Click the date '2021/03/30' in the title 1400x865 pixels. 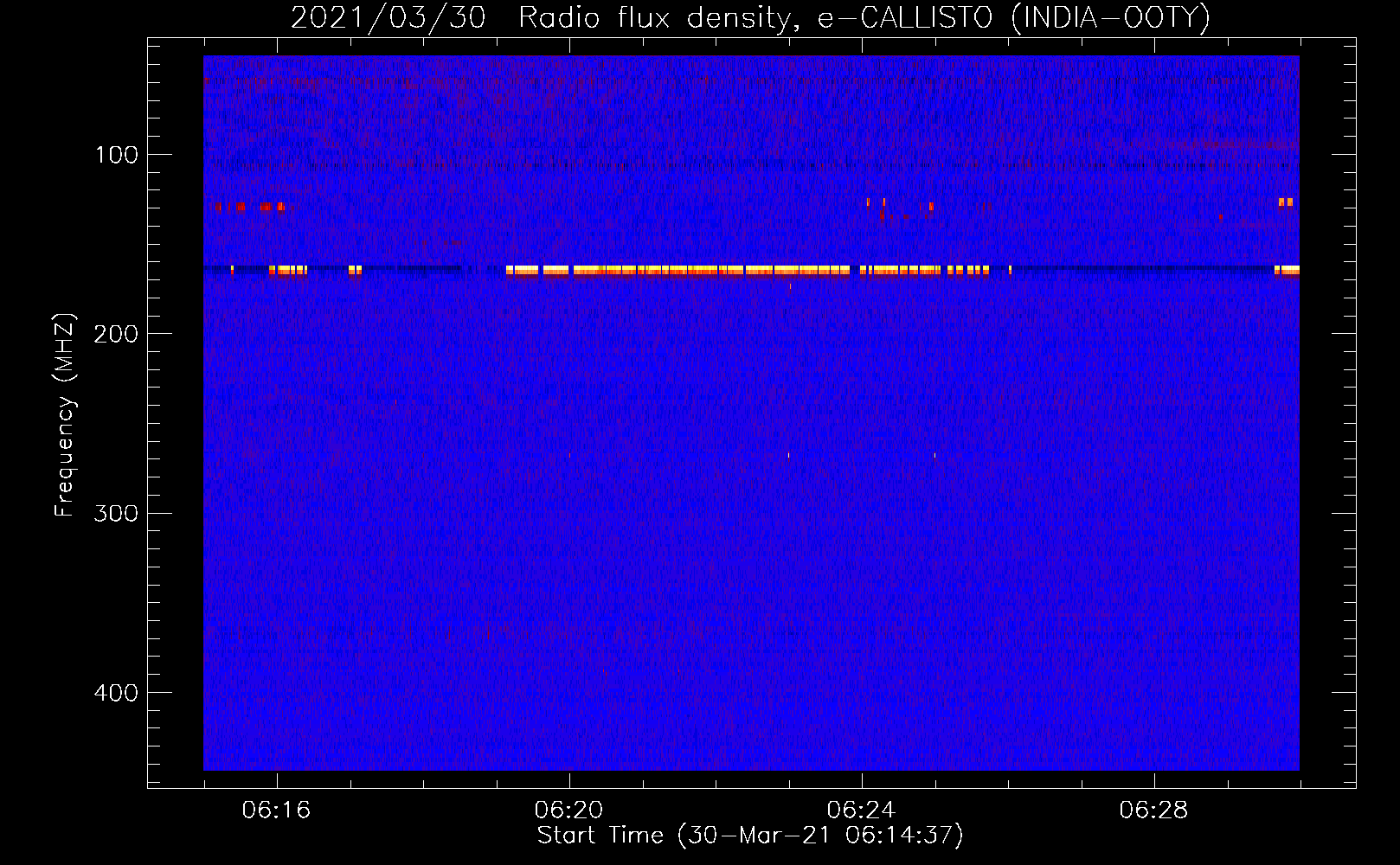(389, 18)
